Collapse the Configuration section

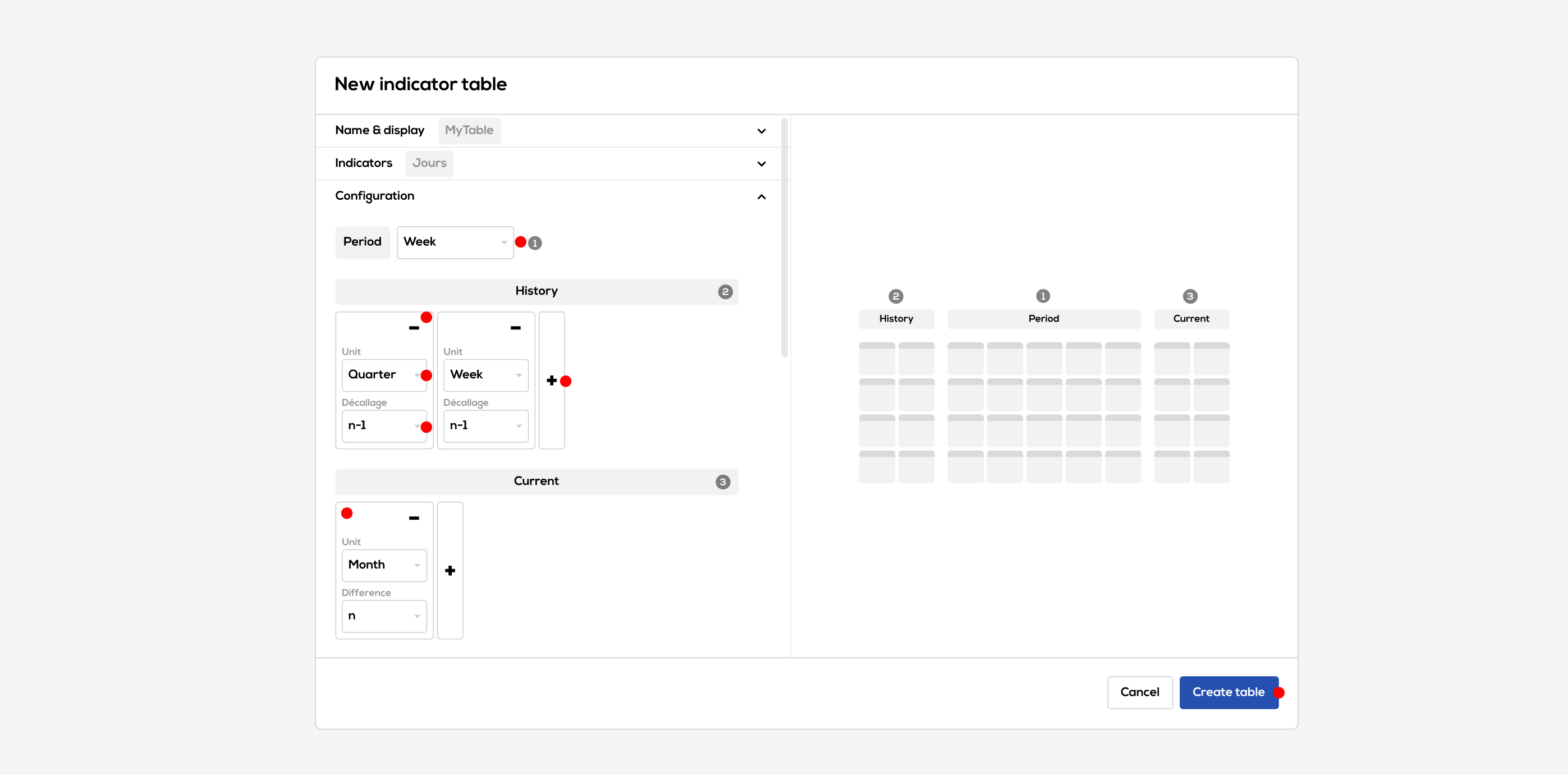pos(761,196)
